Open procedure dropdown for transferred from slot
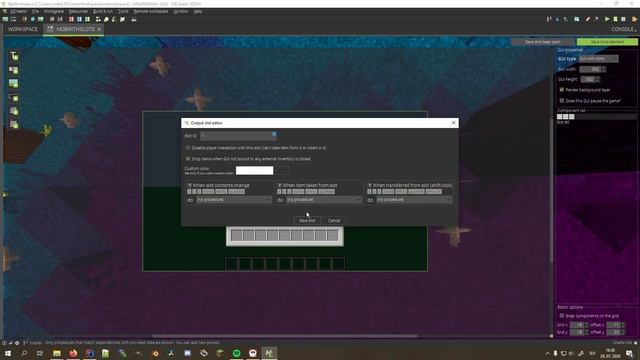Image resolution: width=640 pixels, height=360 pixels. pyautogui.click(x=414, y=200)
